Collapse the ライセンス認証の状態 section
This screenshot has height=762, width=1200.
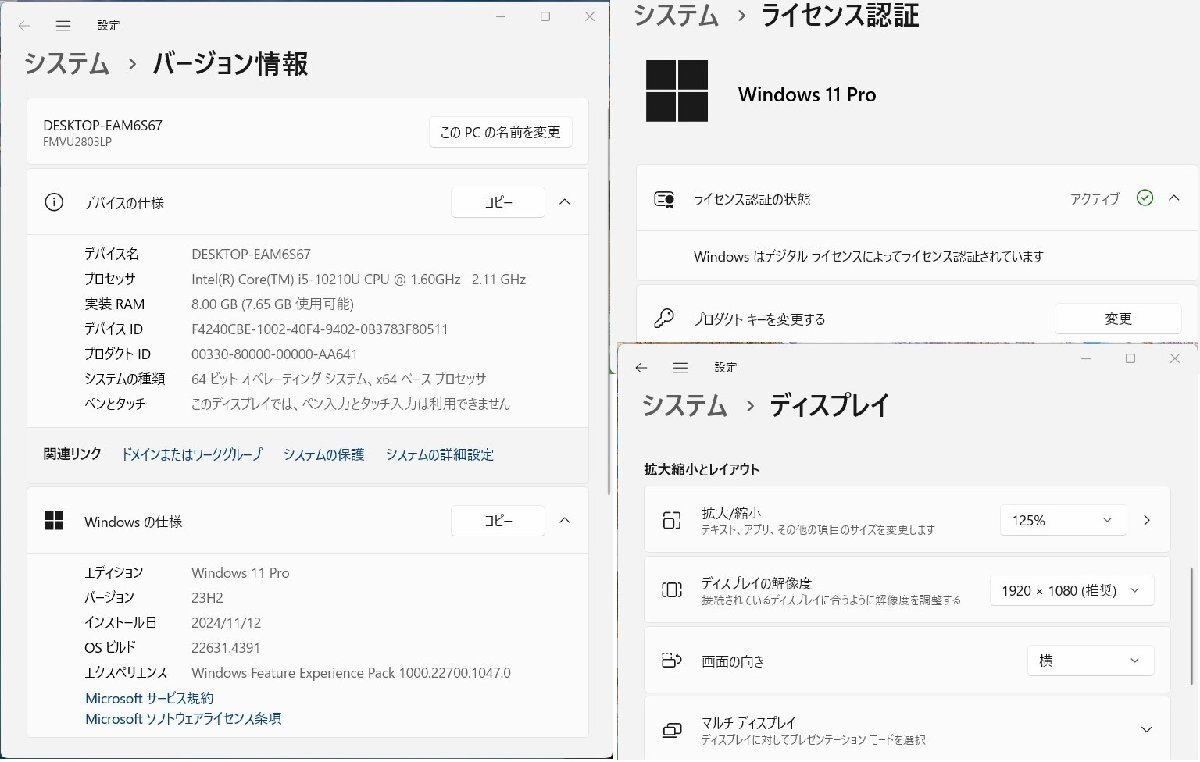point(1174,198)
